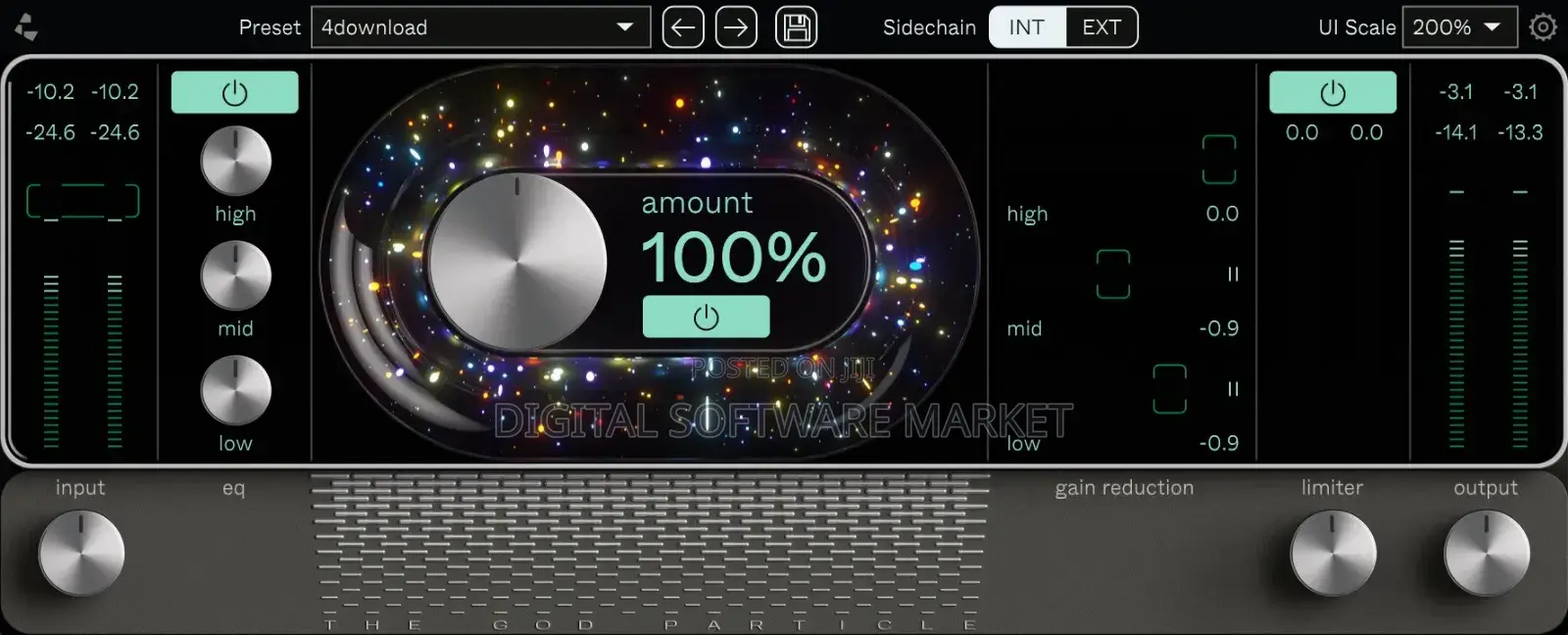Open the UI Scale 200% dropdown
1568x635 pixels.
(x=1459, y=27)
